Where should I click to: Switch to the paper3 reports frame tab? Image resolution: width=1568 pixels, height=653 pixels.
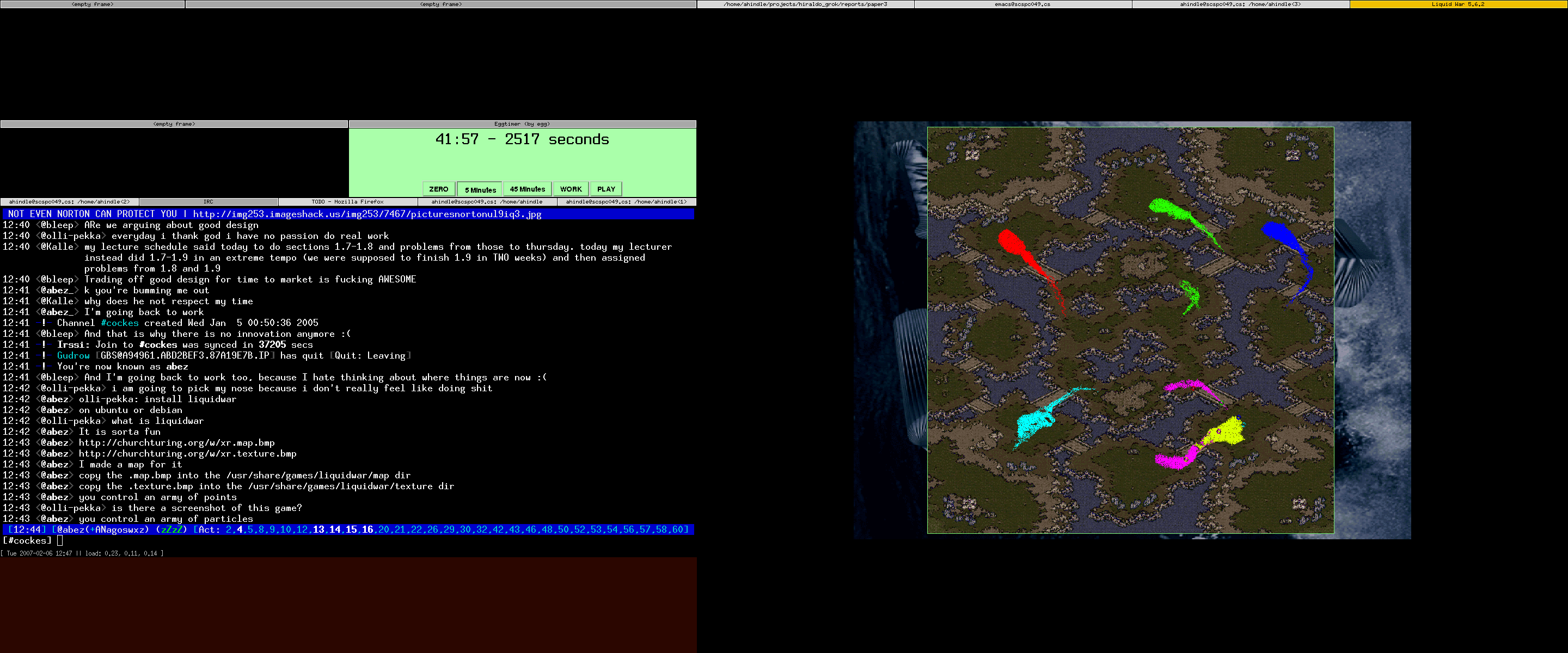pos(805,4)
